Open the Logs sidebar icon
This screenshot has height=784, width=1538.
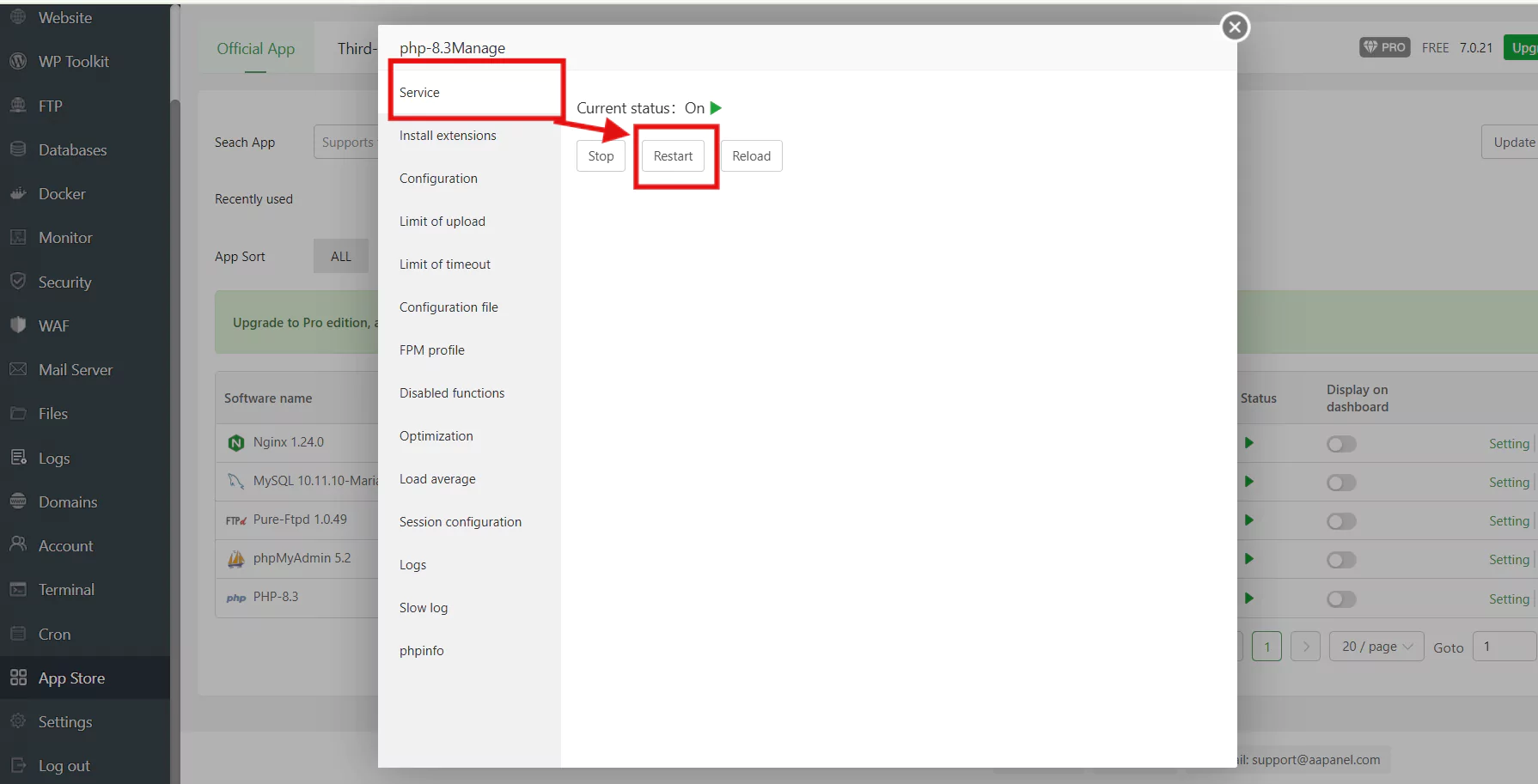18,457
